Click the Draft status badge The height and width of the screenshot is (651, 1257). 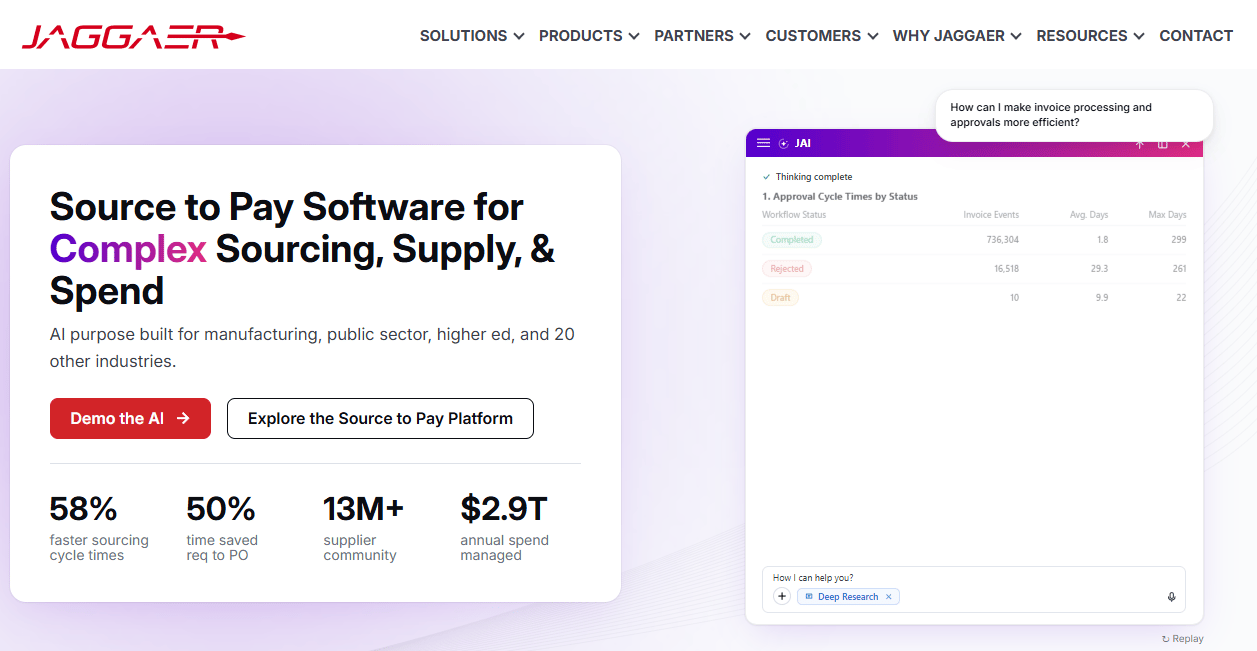point(780,298)
